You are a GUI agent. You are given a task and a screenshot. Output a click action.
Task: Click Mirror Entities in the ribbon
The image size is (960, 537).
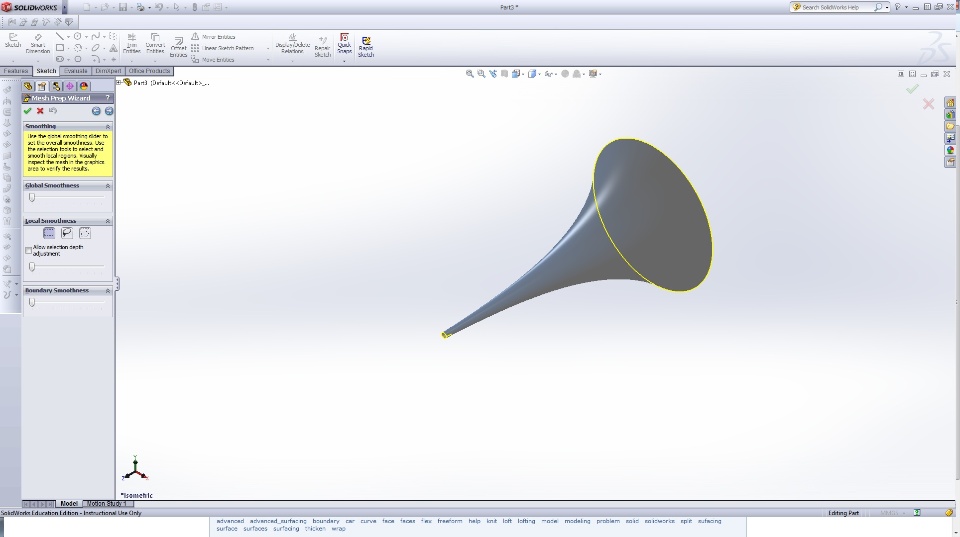214,37
